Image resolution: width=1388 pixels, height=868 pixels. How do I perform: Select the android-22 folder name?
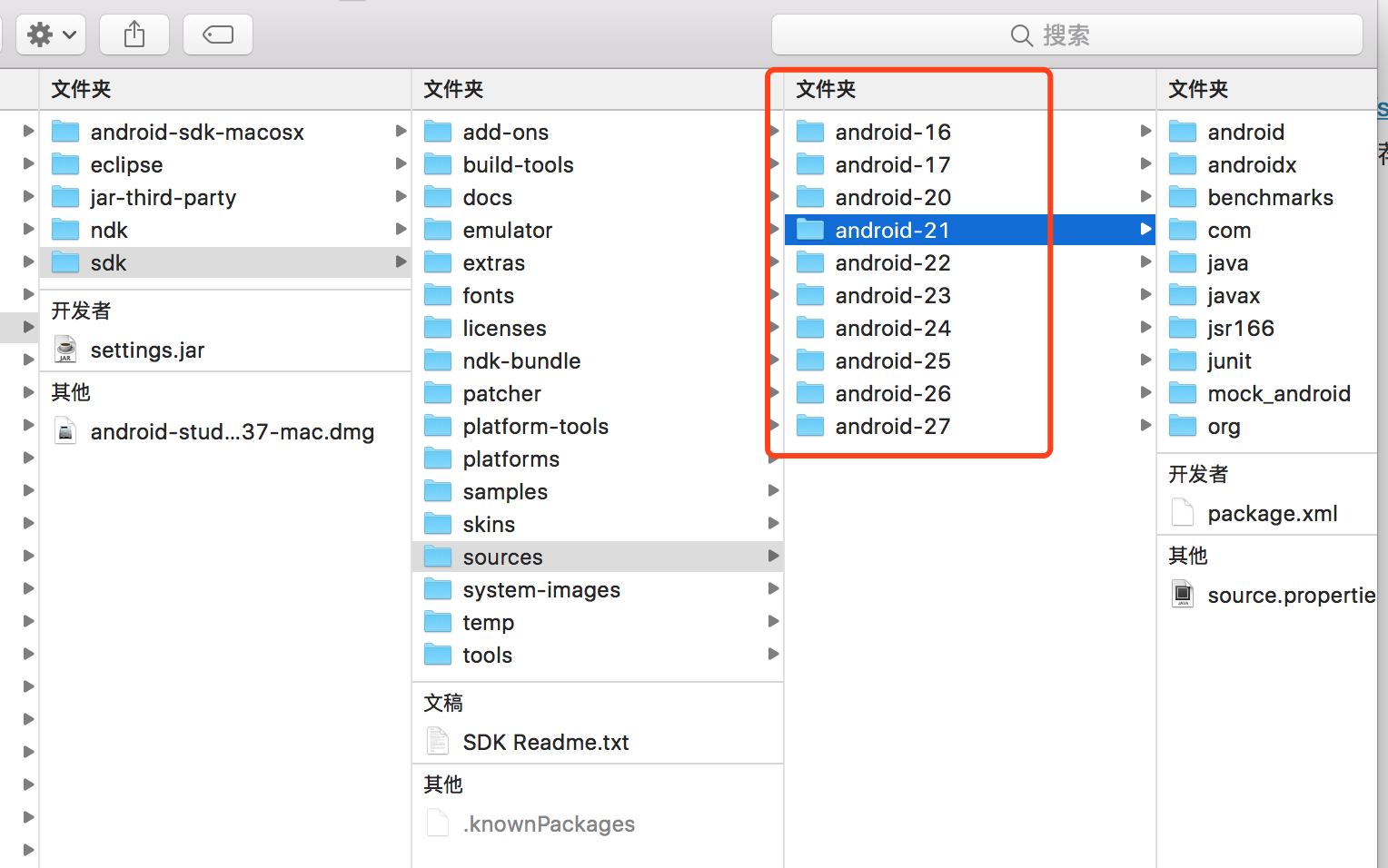[x=893, y=263]
